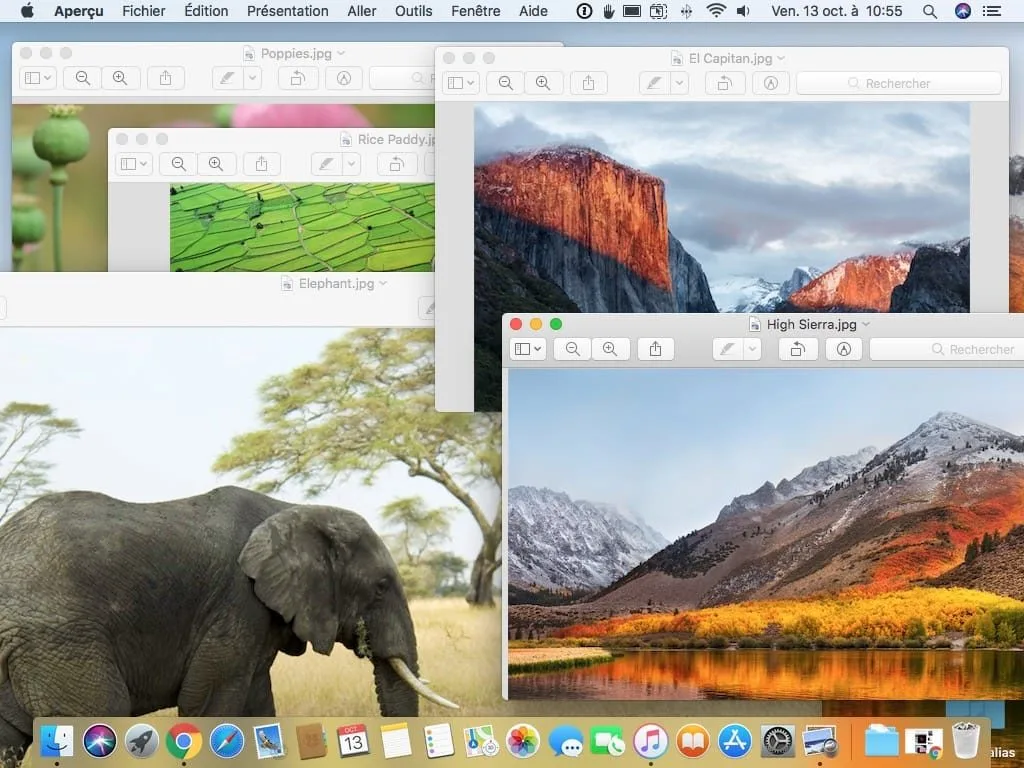1024x768 pixels.
Task: Open Finder from the Dock
Action: coord(57,741)
